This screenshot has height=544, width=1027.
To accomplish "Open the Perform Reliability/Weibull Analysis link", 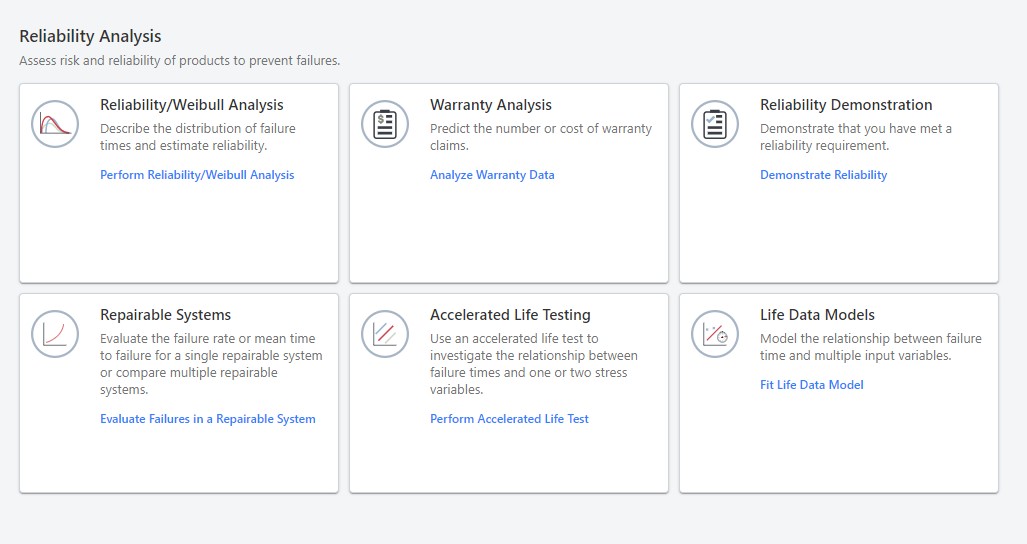I will pos(197,175).
